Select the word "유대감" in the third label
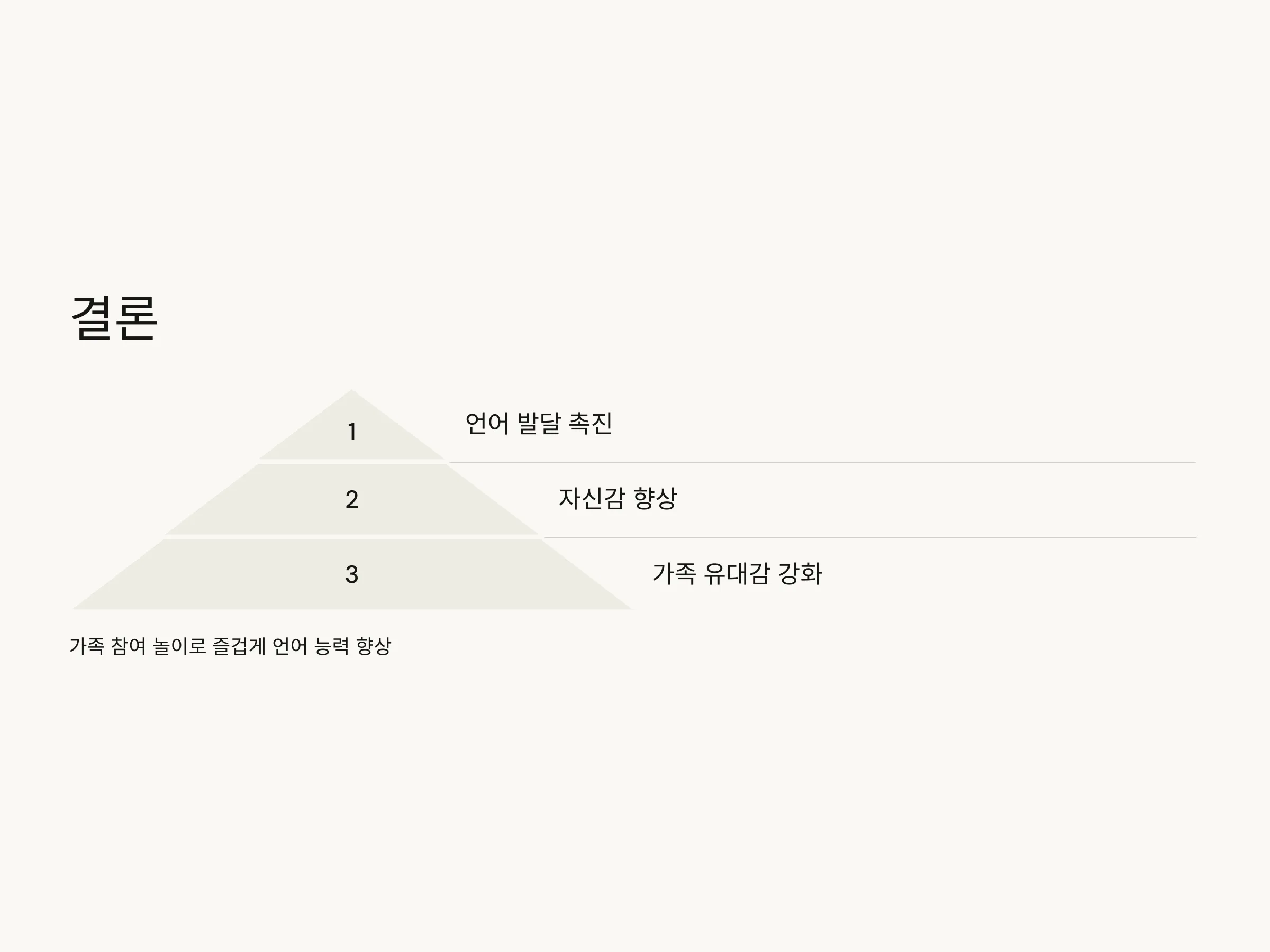1270x952 pixels. click(737, 573)
